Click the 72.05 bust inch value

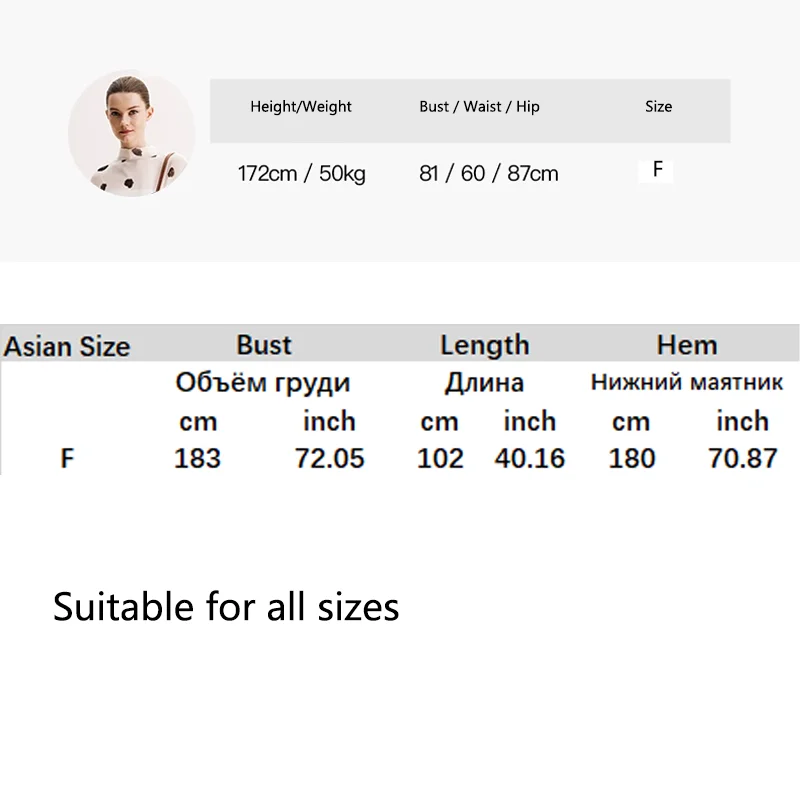pos(330,459)
